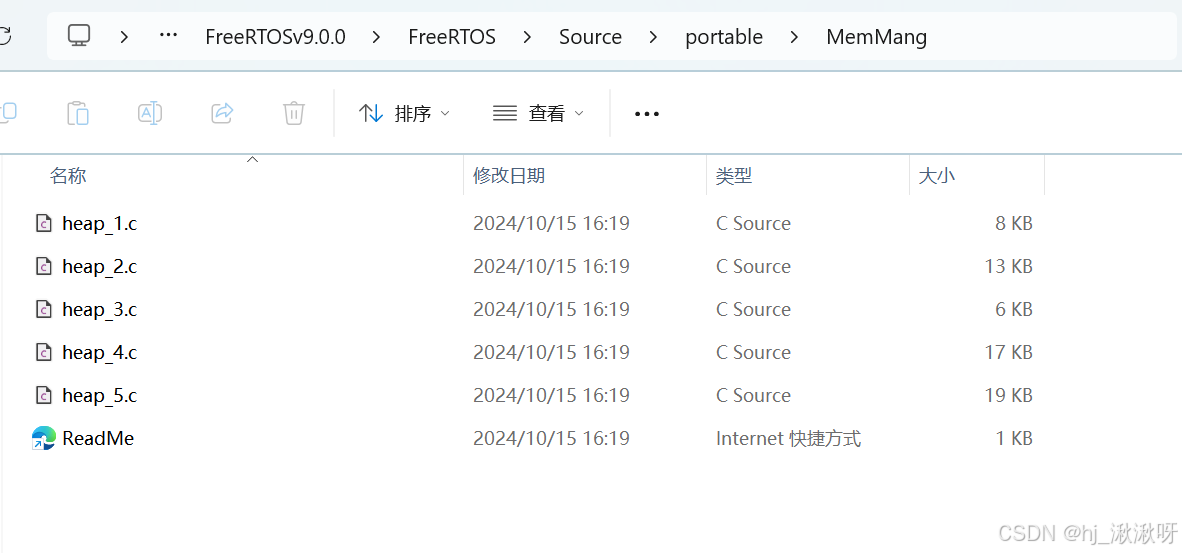Select the heap_3.c file icon

tap(44, 310)
